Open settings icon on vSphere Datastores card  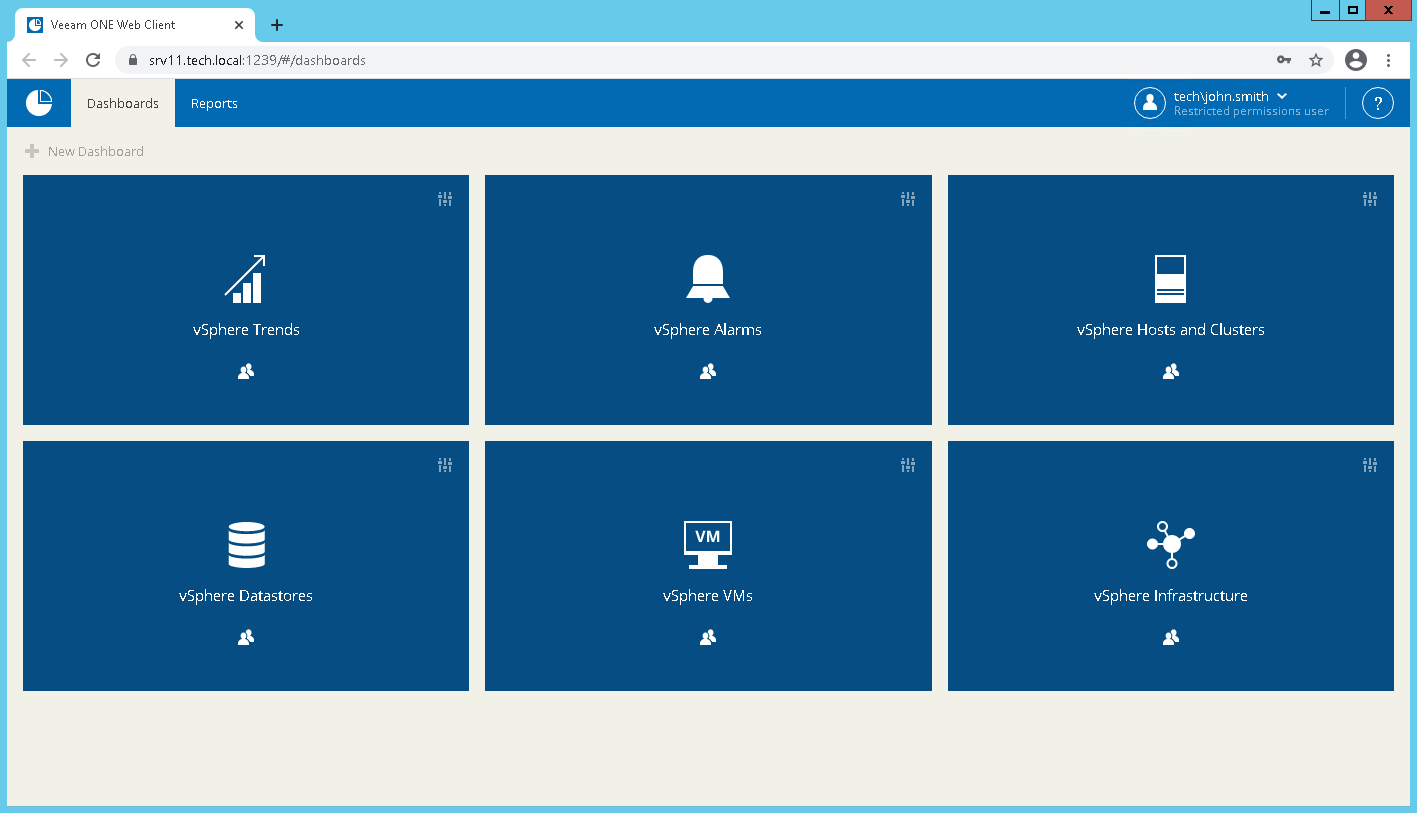tap(445, 465)
